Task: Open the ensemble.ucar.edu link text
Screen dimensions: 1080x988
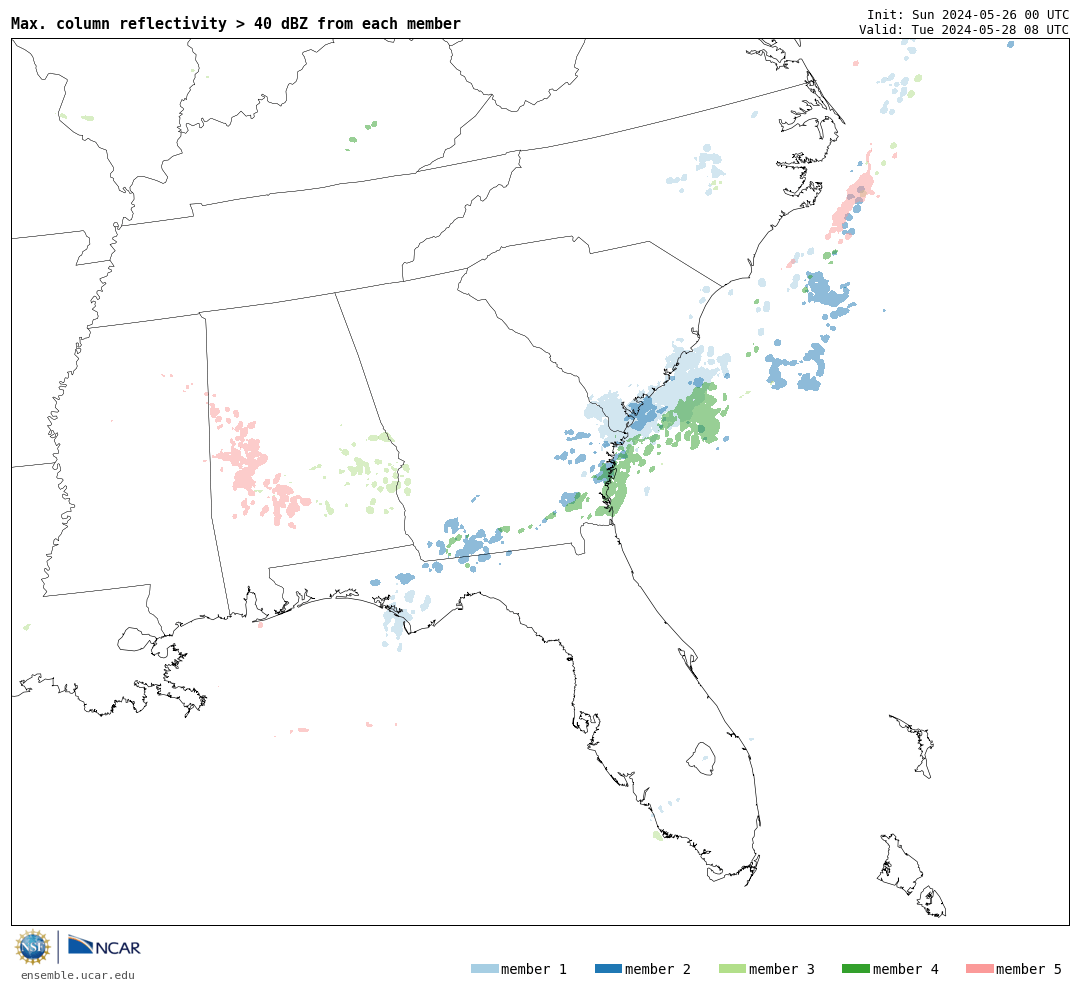Action: click(x=78, y=975)
